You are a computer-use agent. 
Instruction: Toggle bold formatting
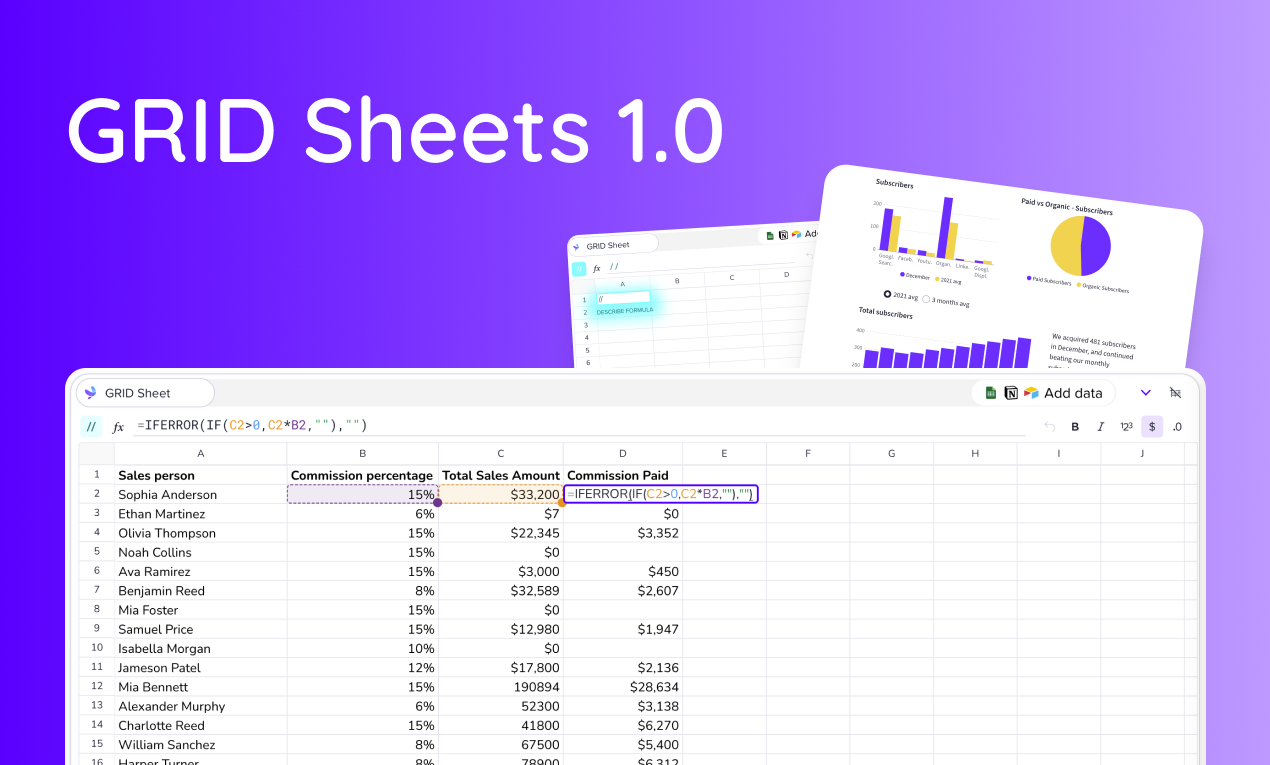pyautogui.click(x=1075, y=426)
